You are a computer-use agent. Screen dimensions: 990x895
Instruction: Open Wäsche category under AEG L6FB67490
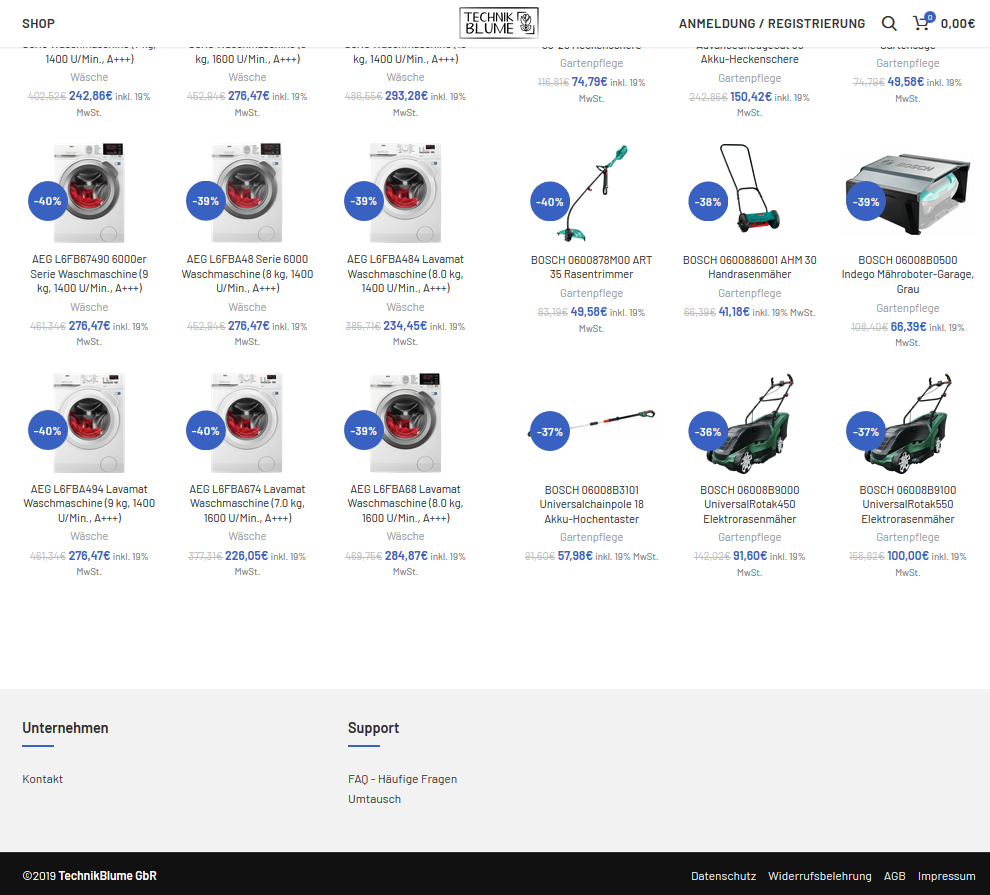coord(89,307)
